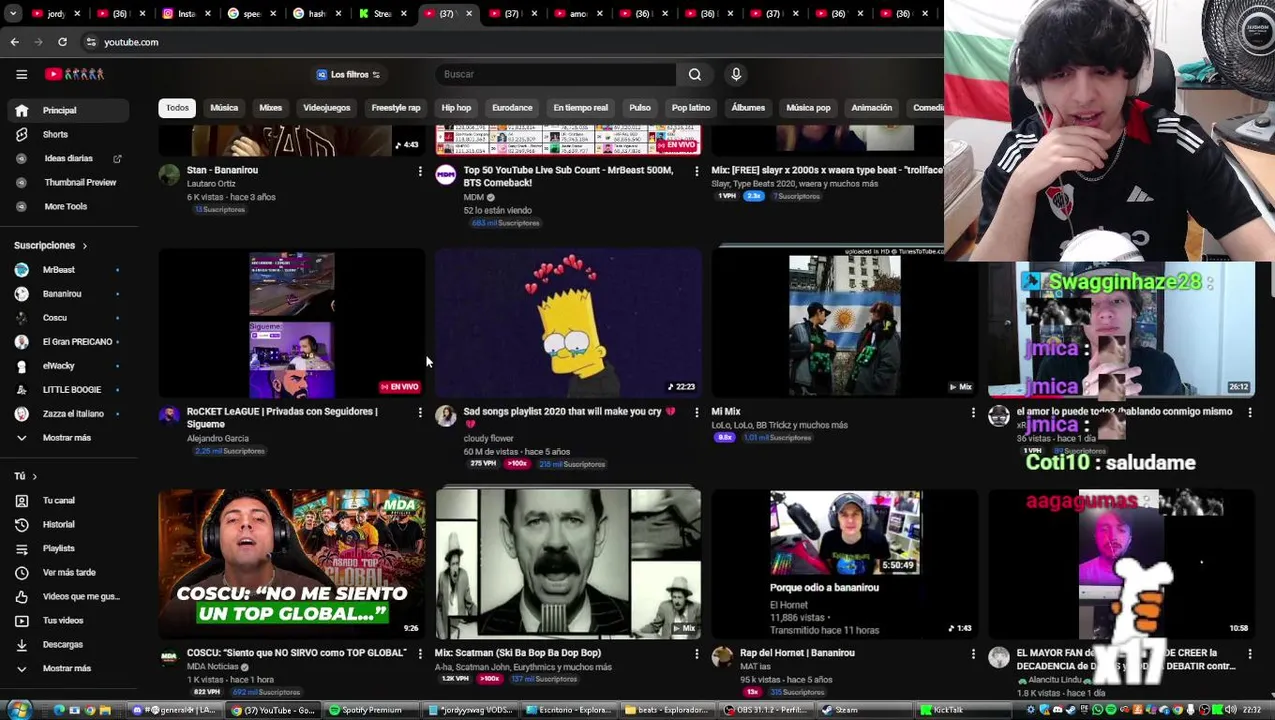Open Videos que me gustan

(68, 597)
